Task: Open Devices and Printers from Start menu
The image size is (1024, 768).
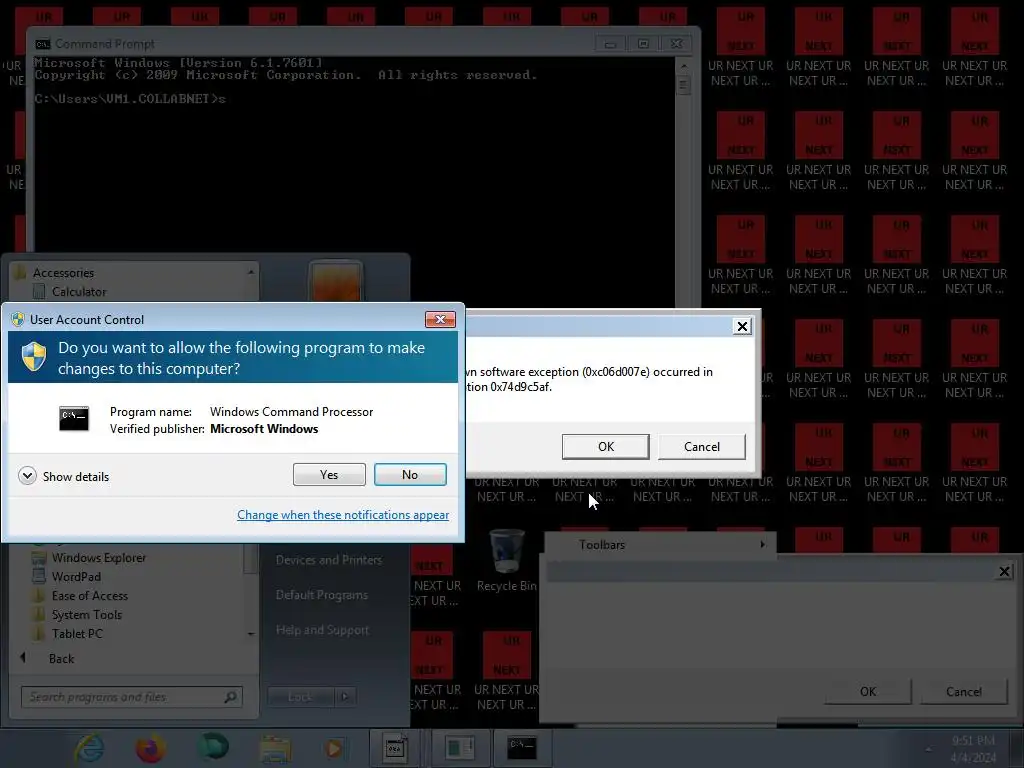Action: 328,560
